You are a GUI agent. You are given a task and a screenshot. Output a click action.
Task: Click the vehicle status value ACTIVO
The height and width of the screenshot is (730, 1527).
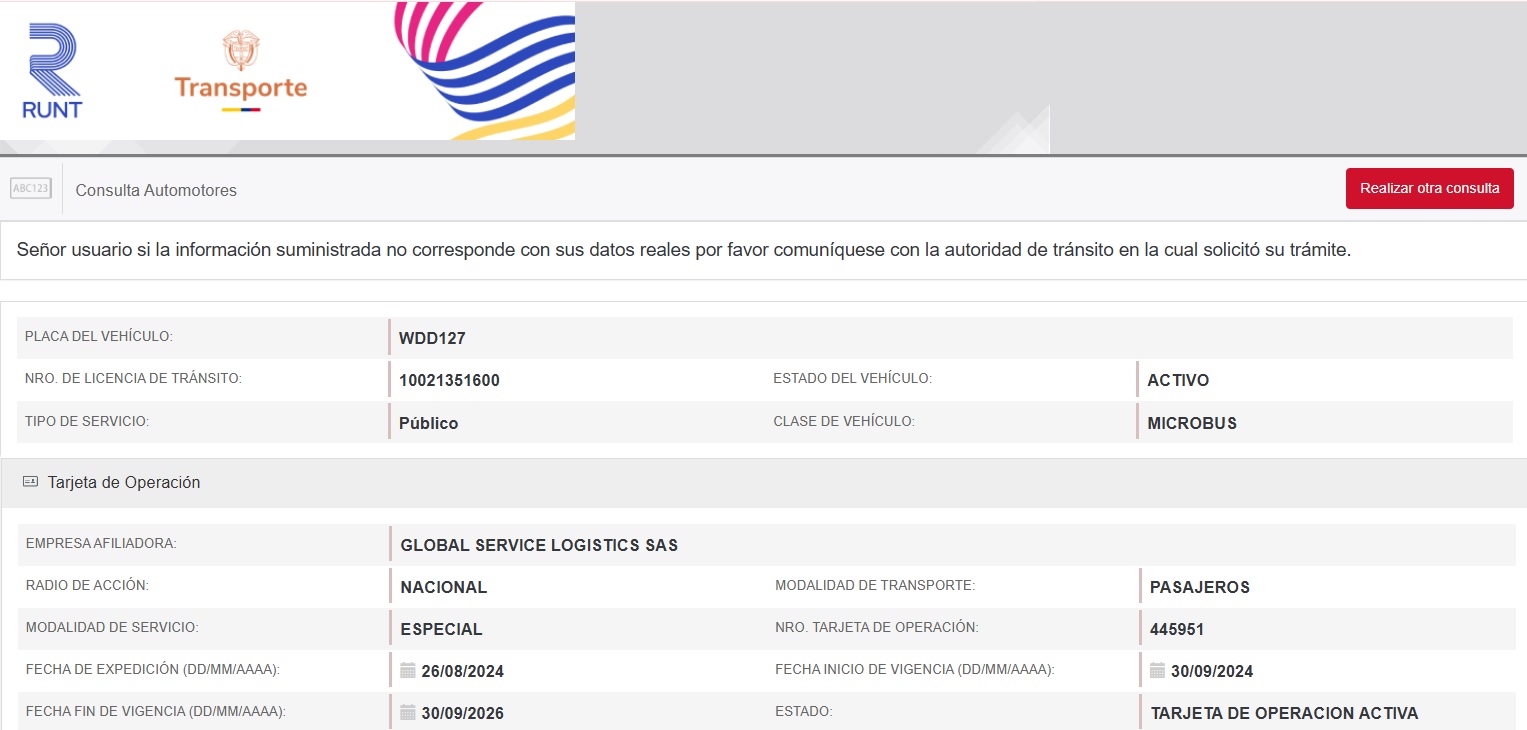tap(1178, 380)
